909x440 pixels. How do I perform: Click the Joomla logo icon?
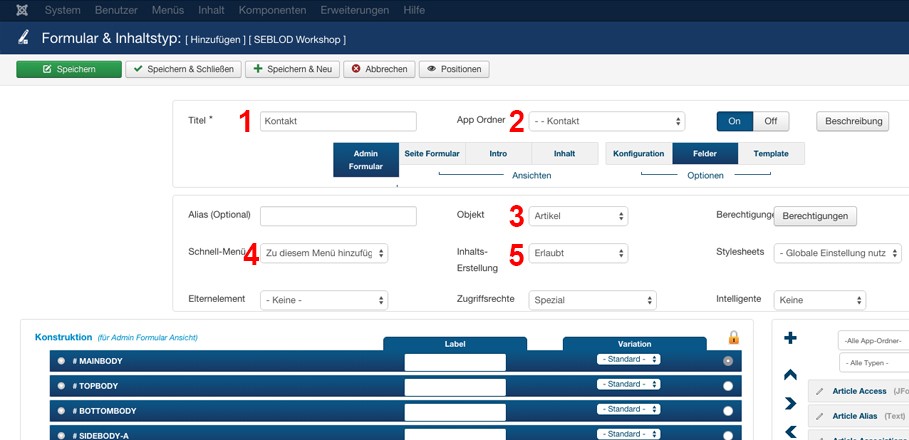(23, 10)
